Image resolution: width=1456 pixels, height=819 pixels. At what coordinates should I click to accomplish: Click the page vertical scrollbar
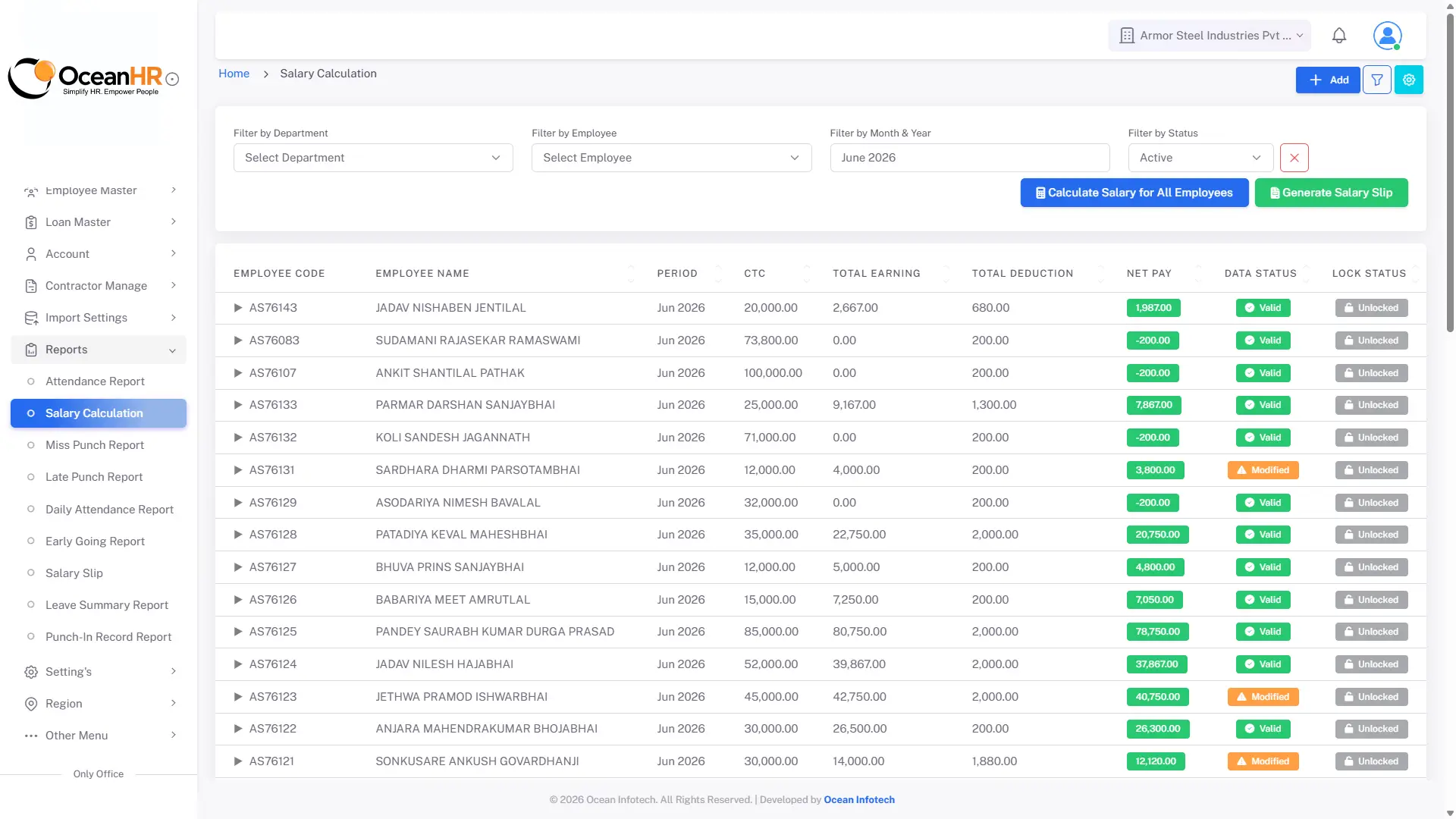tap(1450, 174)
